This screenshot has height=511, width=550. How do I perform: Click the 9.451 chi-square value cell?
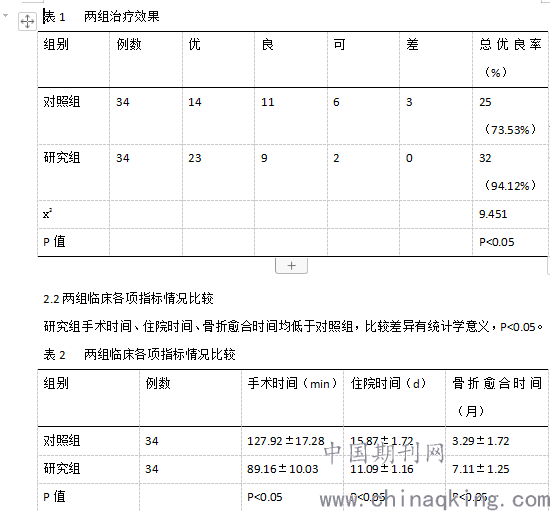click(x=510, y=214)
